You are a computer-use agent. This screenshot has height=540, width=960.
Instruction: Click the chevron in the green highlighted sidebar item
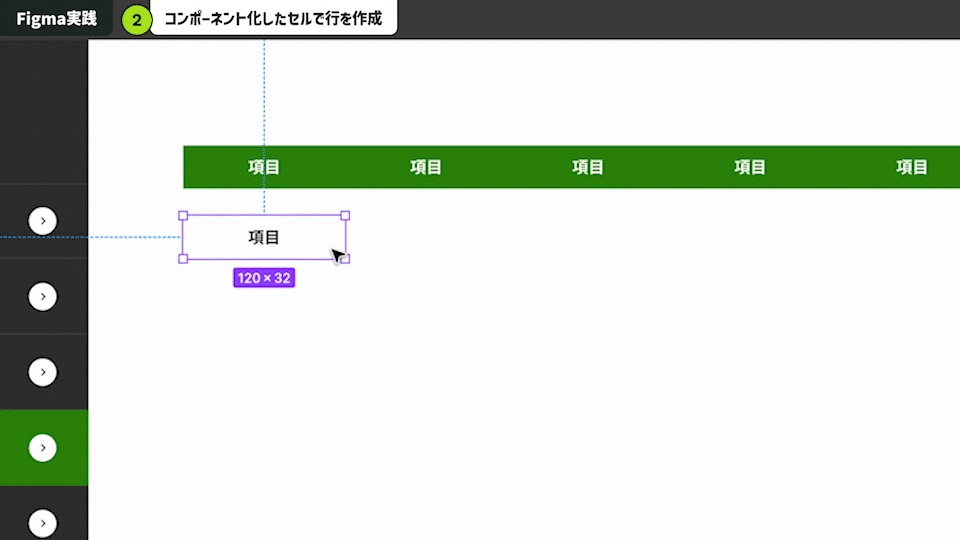coord(42,448)
